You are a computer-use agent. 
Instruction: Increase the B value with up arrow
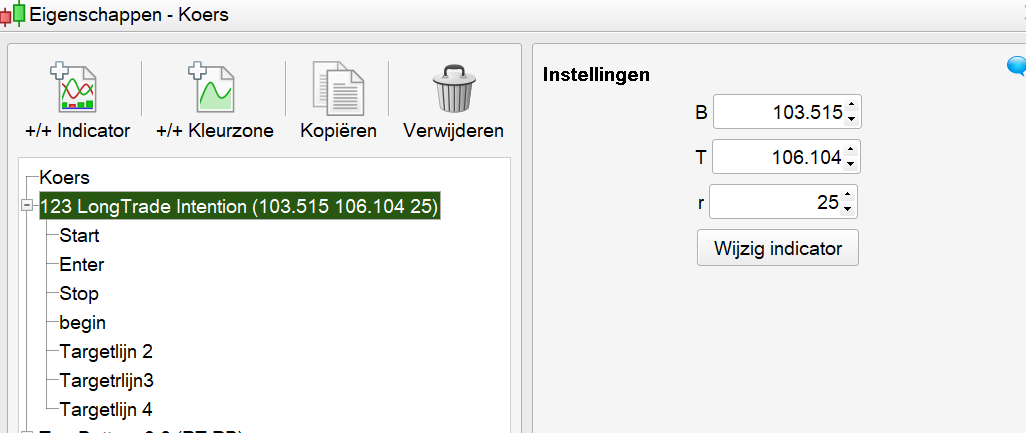[850, 105]
